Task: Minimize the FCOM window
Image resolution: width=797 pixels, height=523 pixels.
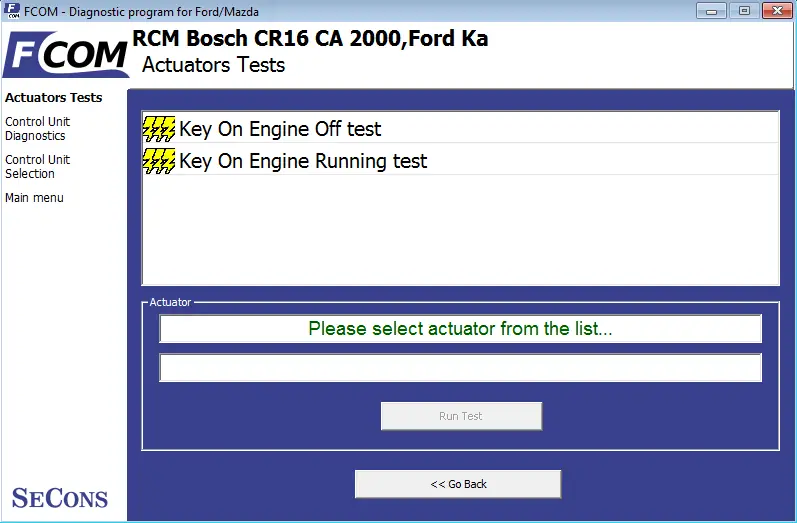Action: click(x=711, y=11)
